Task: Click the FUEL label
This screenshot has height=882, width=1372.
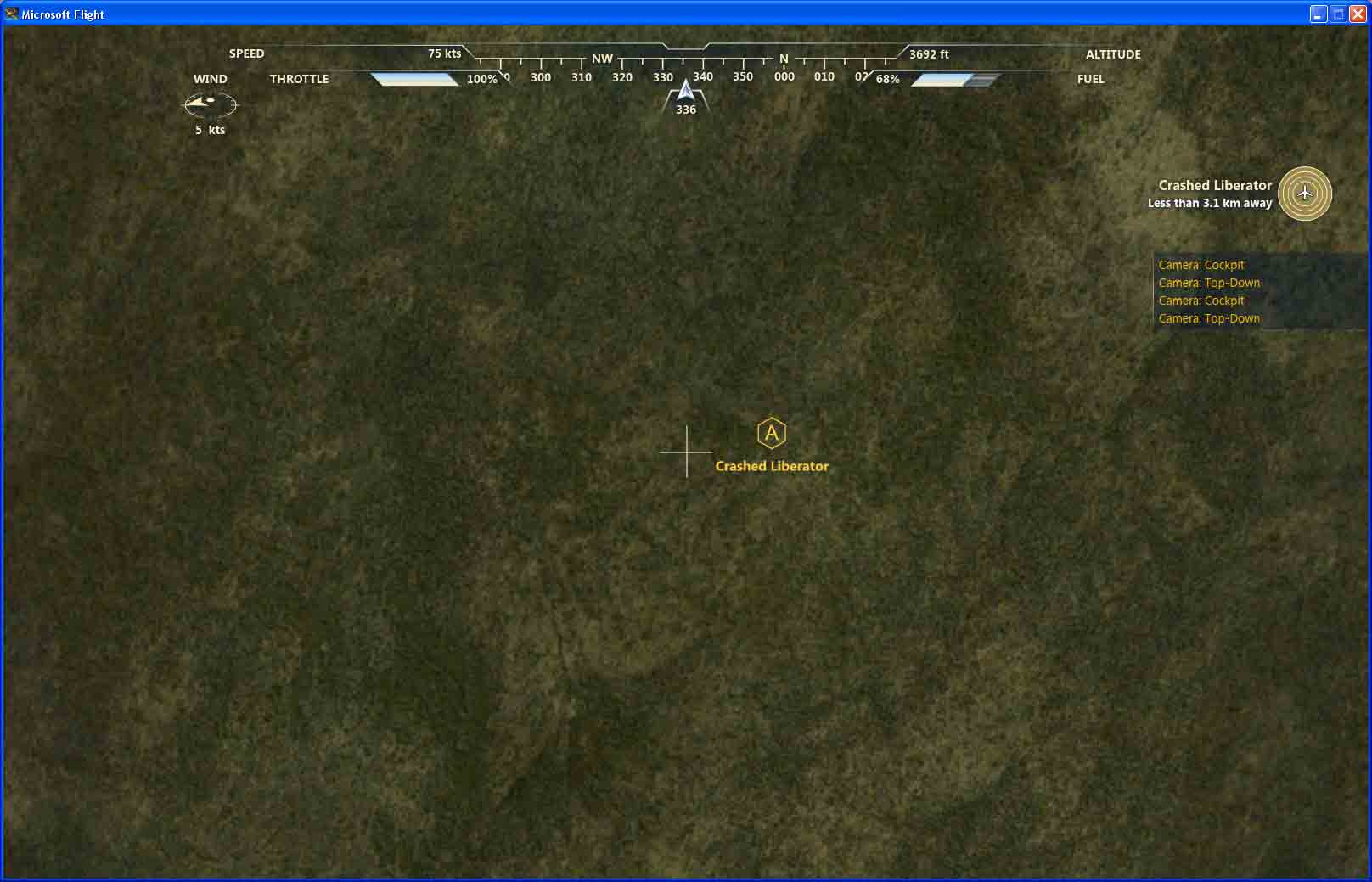Action: [1091, 79]
